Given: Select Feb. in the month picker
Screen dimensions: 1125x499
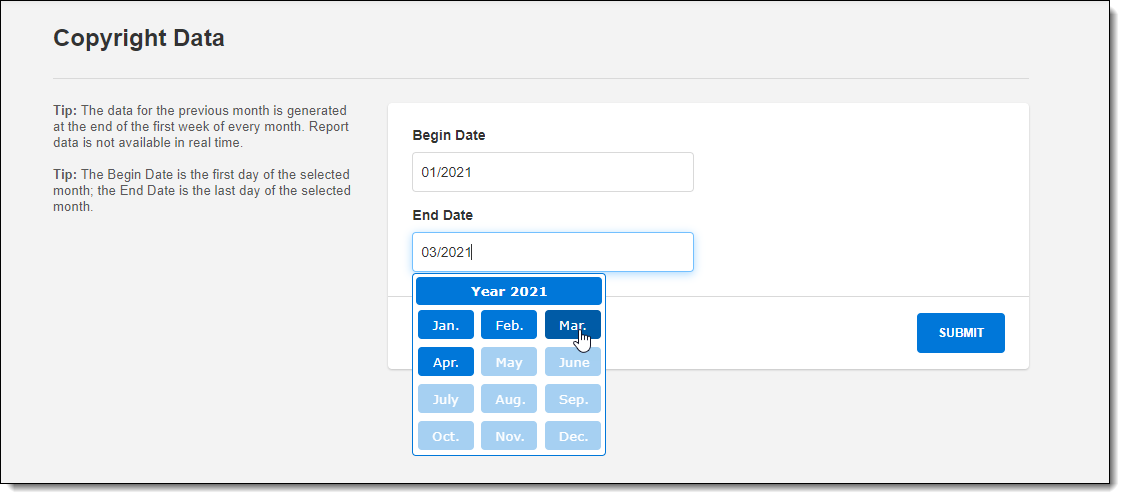Looking at the screenshot, I should tap(509, 325).
